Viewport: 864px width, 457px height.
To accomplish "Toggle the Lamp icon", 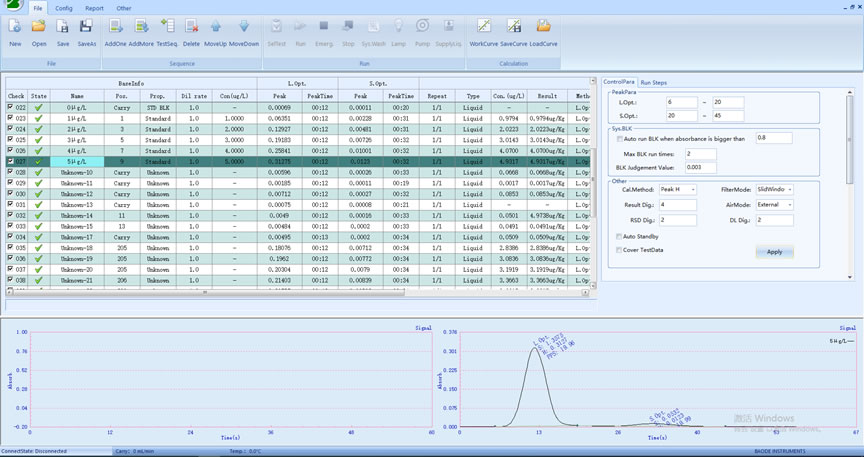I will click(398, 26).
